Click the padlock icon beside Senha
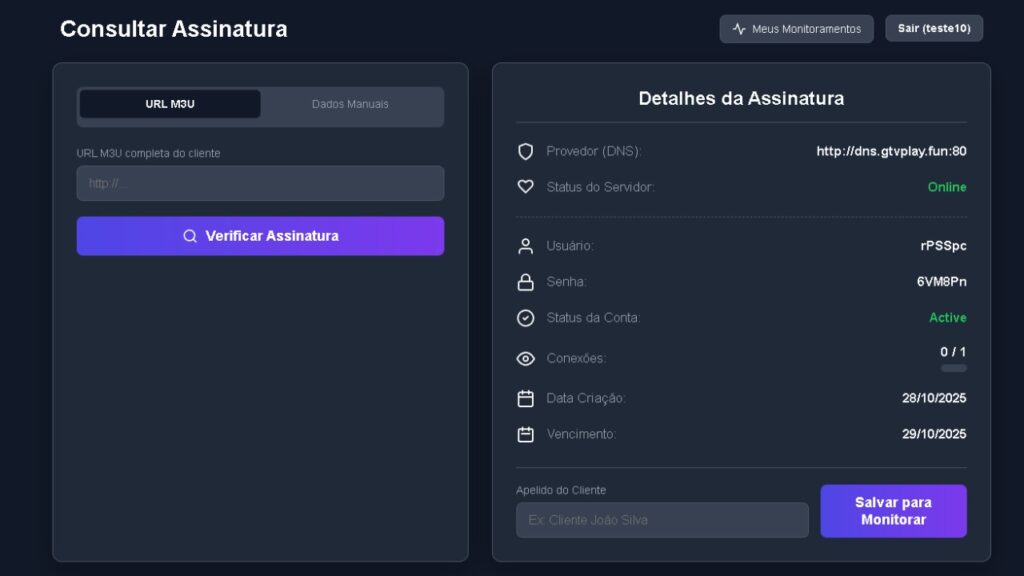This screenshot has width=1024, height=576. (525, 283)
